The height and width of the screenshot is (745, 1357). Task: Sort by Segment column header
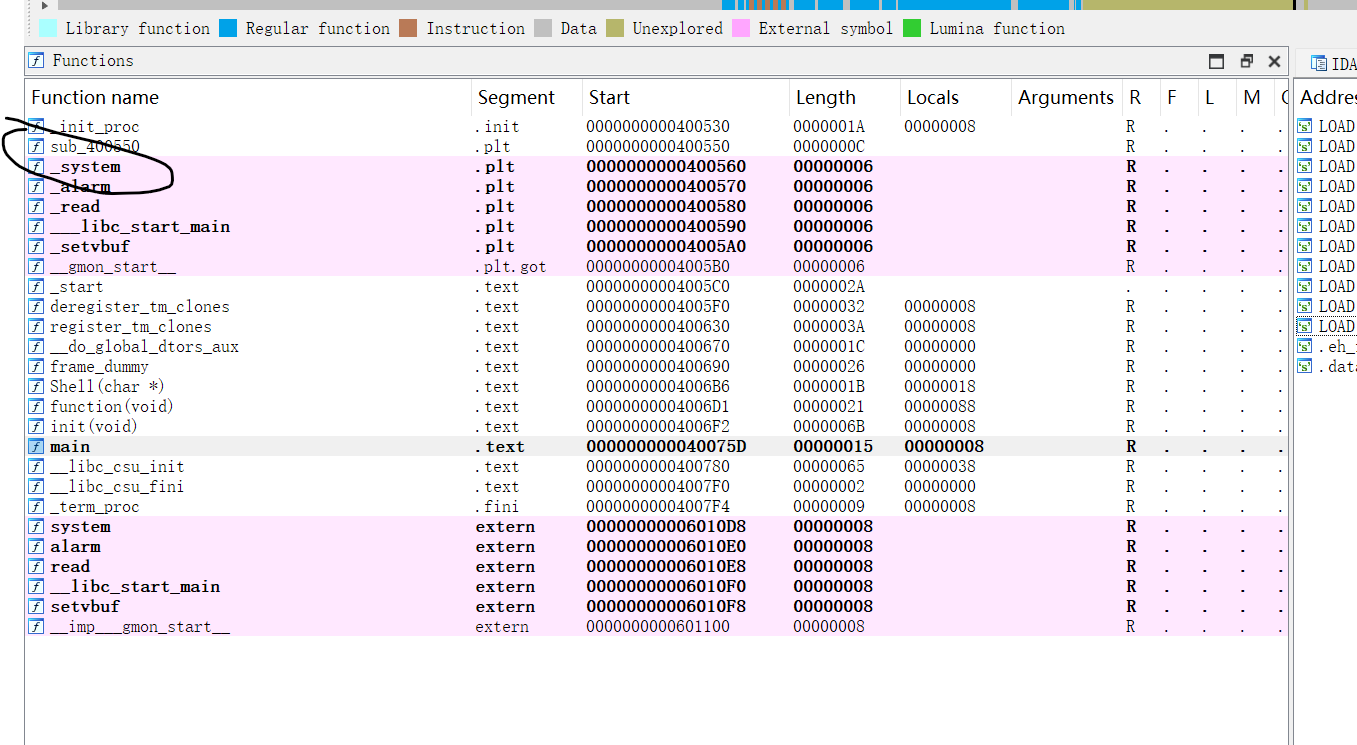pyautogui.click(x=516, y=98)
